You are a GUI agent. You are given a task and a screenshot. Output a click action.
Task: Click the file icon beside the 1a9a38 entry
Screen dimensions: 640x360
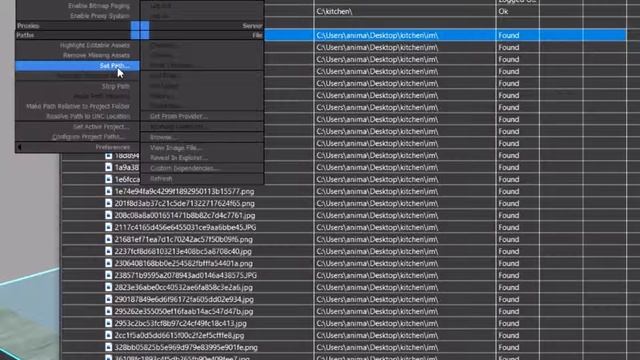(108, 167)
